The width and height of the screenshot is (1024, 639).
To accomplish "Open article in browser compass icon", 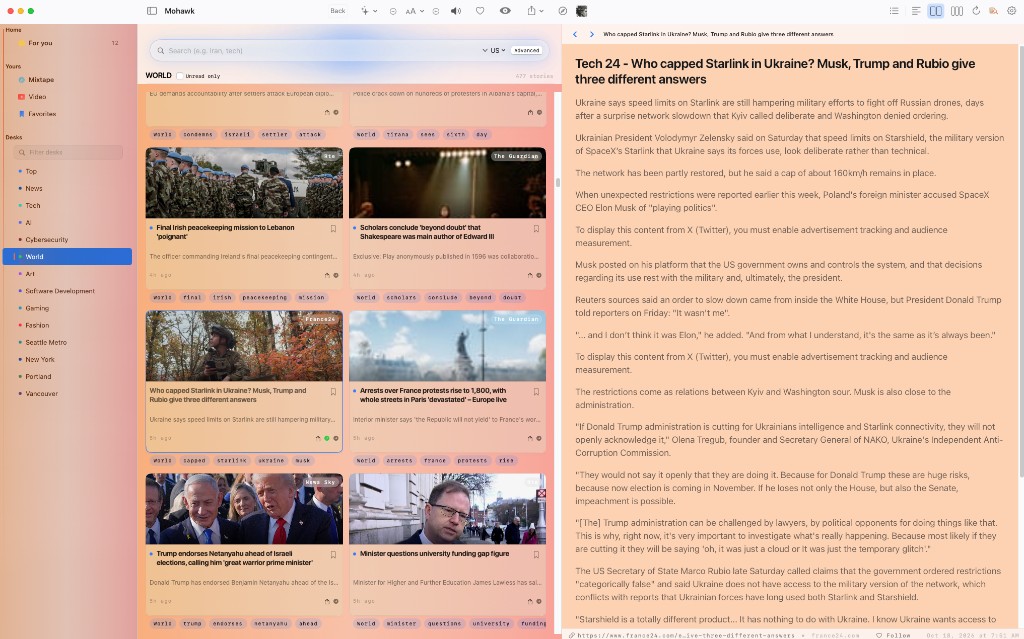I will coord(563,11).
